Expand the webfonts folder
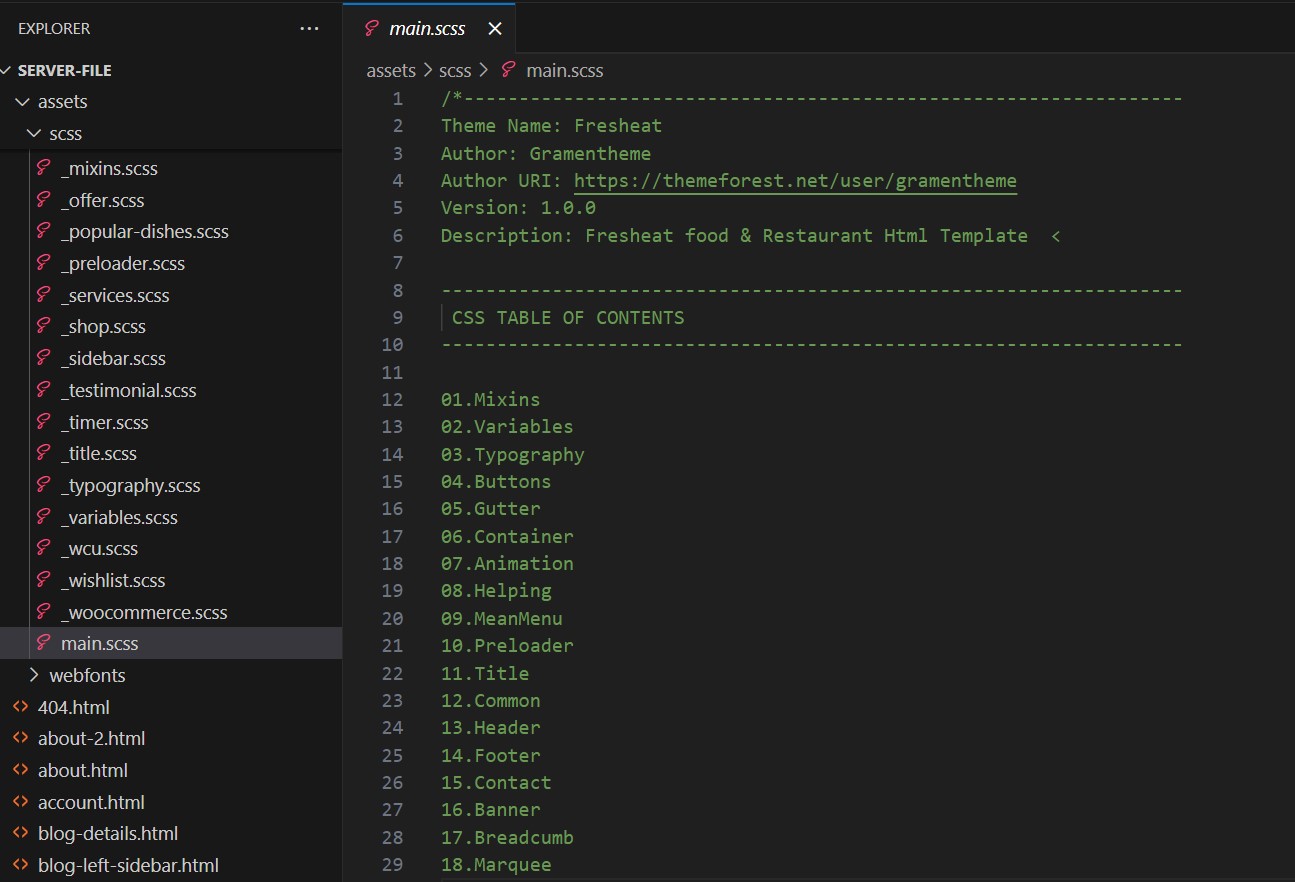This screenshot has height=882, width=1295. click(x=34, y=675)
